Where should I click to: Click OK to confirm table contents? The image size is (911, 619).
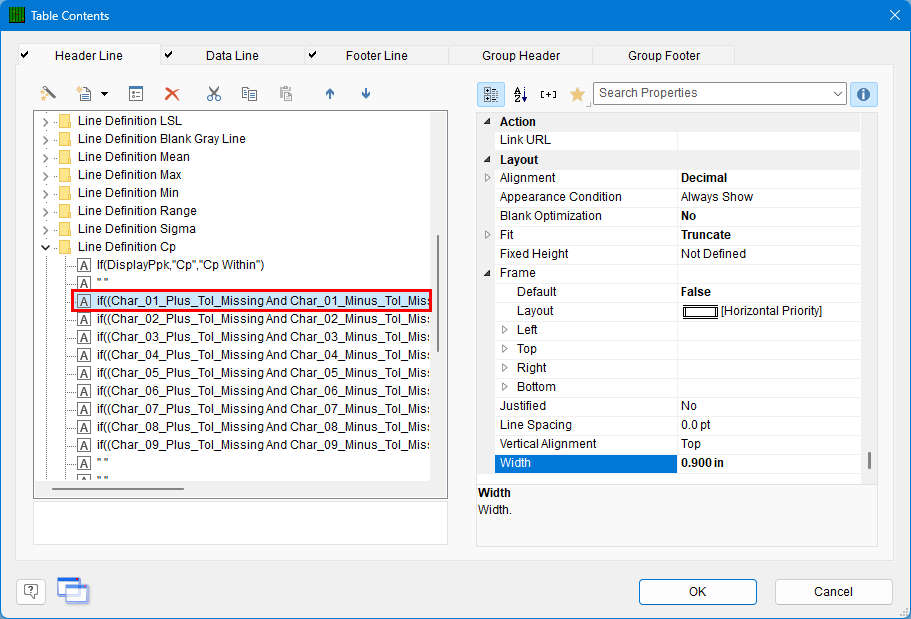tap(698, 592)
